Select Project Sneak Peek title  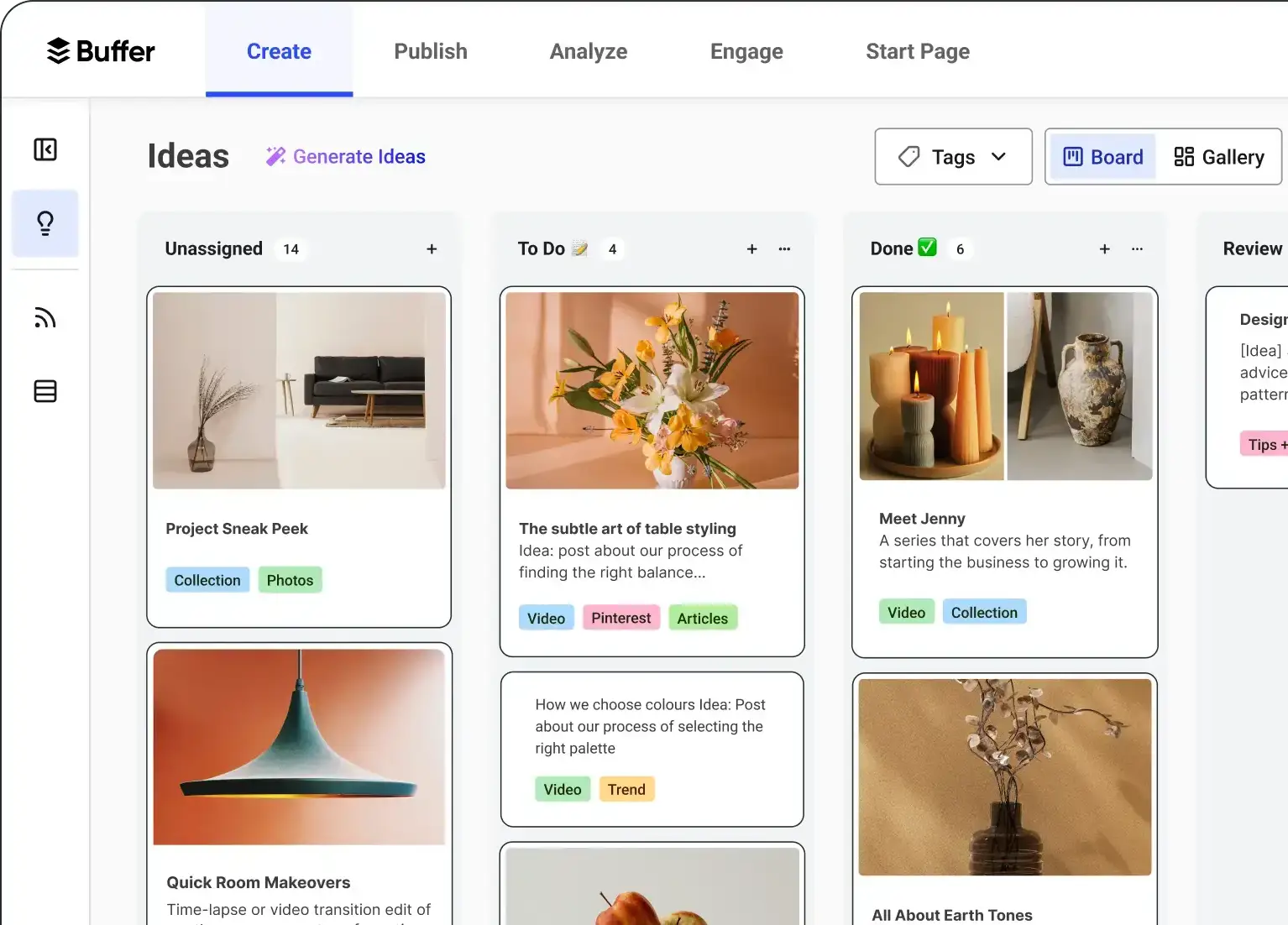click(237, 529)
